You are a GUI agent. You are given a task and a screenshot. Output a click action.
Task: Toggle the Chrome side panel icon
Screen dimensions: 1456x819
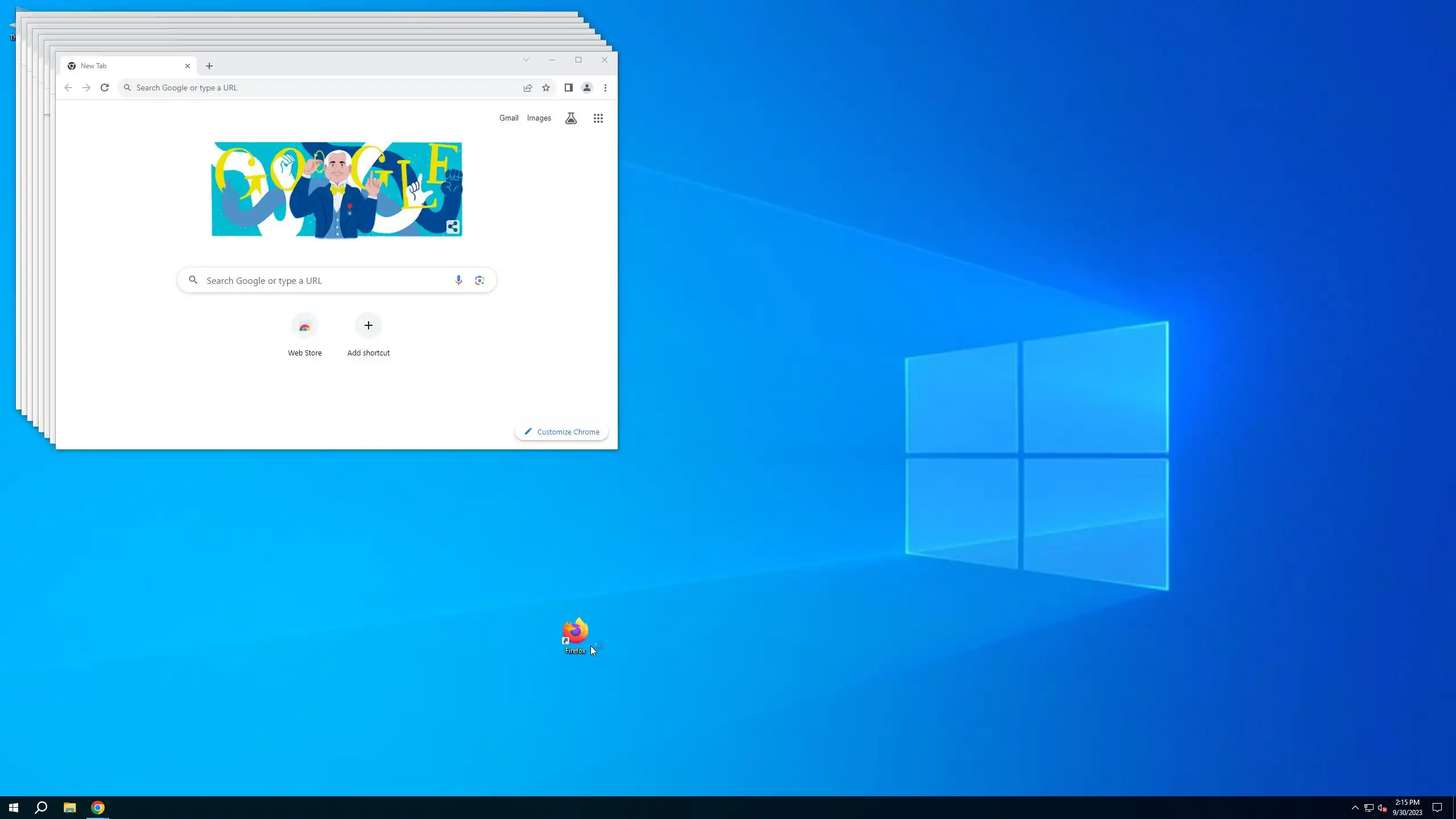pos(568,88)
